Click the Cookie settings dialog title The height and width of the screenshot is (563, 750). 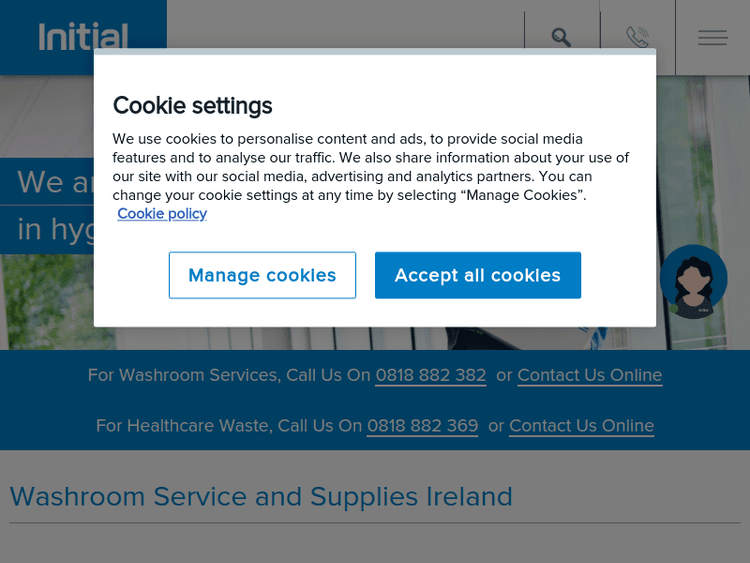click(192, 105)
